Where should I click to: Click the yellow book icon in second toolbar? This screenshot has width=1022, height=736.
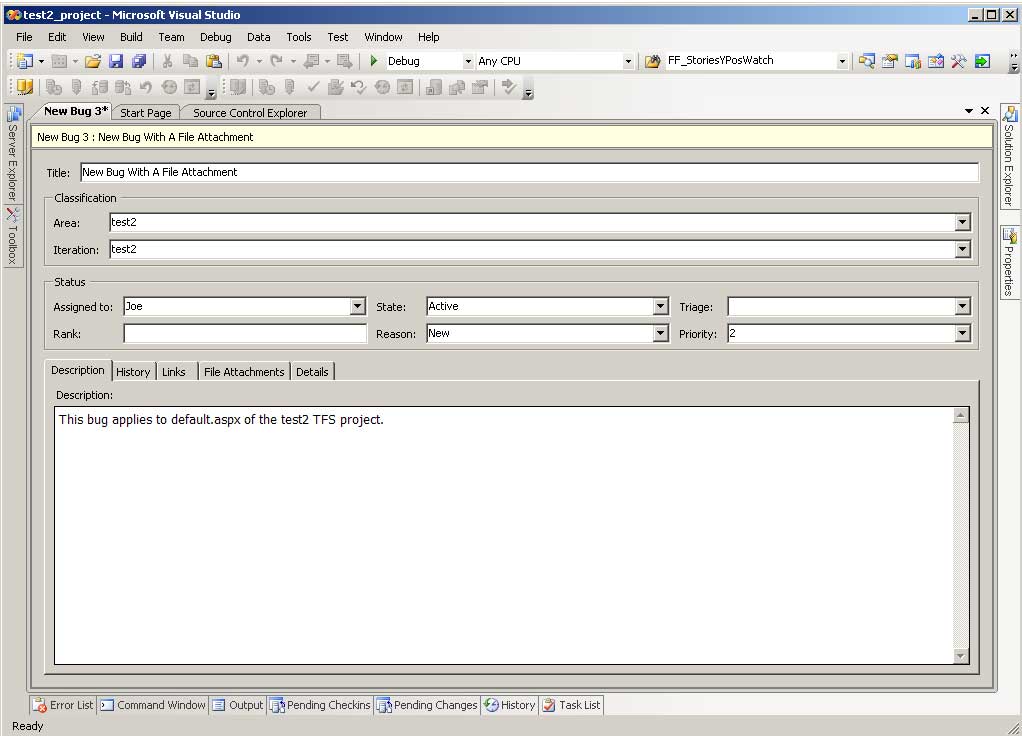pyautogui.click(x=25, y=87)
